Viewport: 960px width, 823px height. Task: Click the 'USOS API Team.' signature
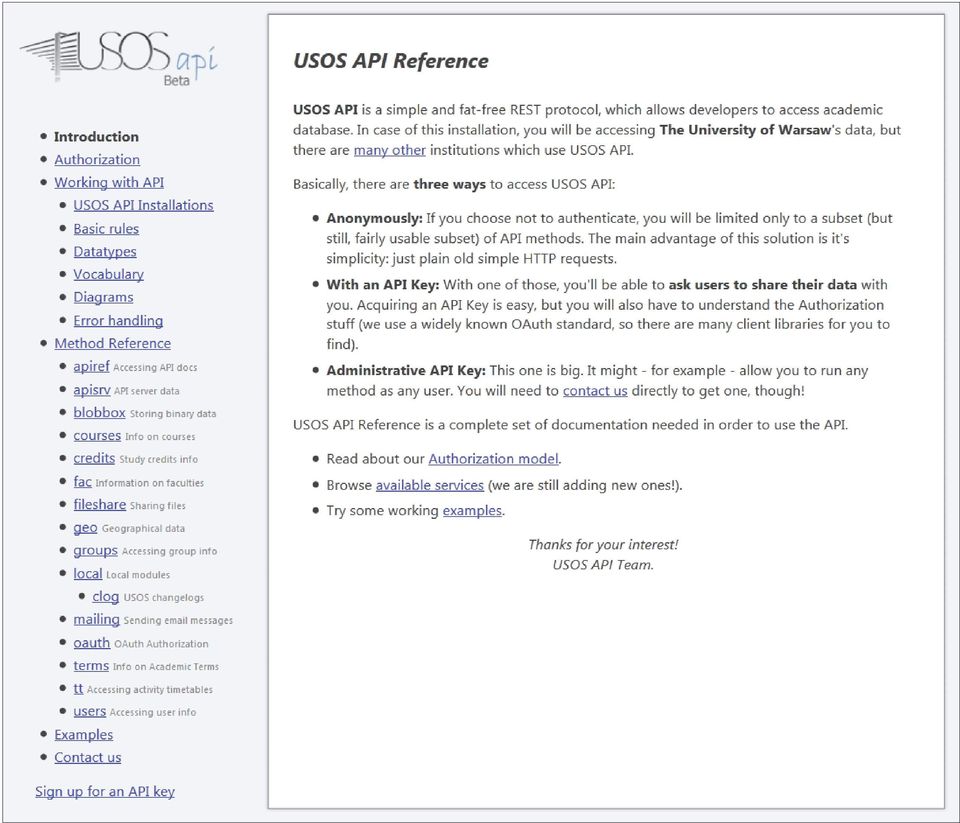tap(603, 565)
